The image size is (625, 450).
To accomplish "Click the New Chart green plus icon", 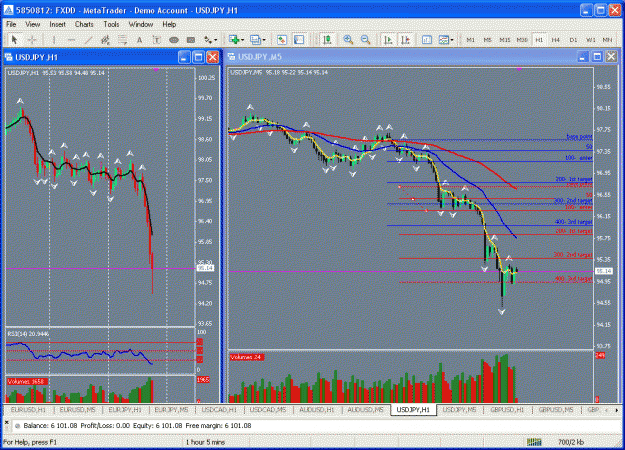I will tap(234, 39).
